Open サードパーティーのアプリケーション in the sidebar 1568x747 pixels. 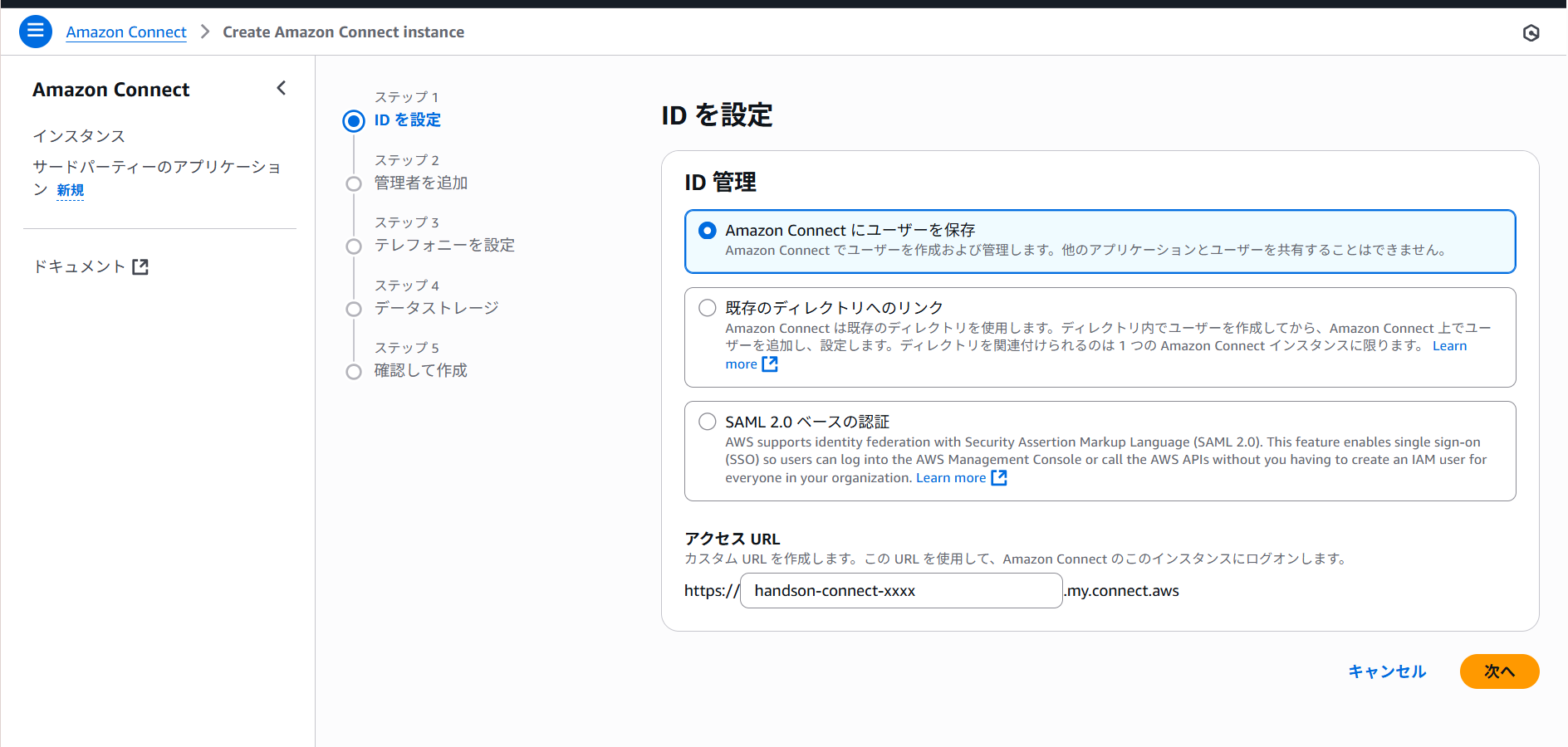156,166
